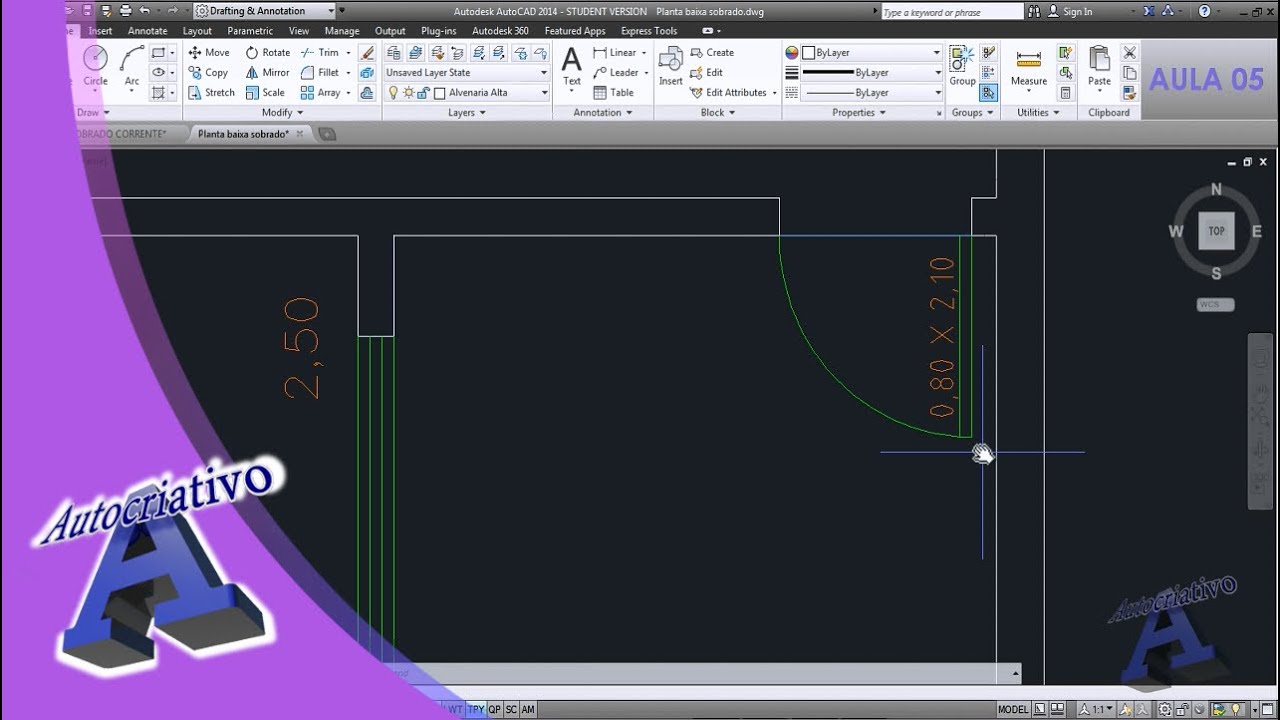Viewport: 1280px width, 720px height.
Task: Insert a Table from Annotation panel
Action: pyautogui.click(x=613, y=92)
